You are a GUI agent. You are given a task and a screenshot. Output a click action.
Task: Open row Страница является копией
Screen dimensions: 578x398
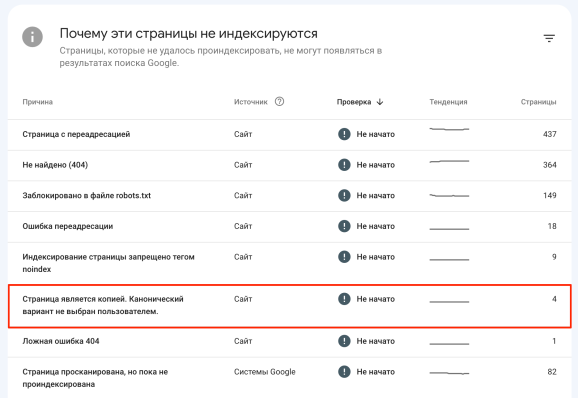coord(290,306)
